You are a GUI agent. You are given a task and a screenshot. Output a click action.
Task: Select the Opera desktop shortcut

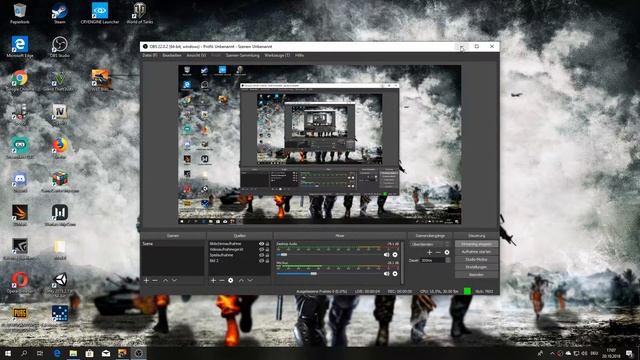coord(19,283)
